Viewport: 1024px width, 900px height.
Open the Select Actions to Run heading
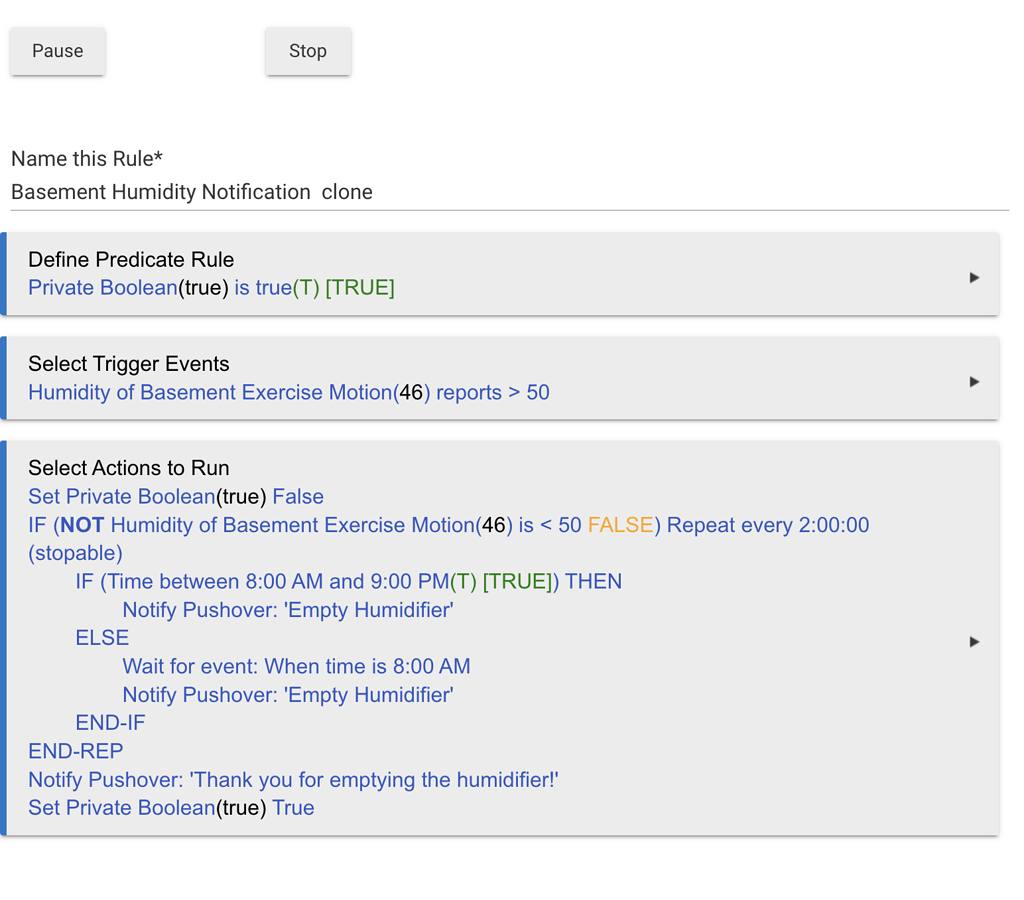128,468
